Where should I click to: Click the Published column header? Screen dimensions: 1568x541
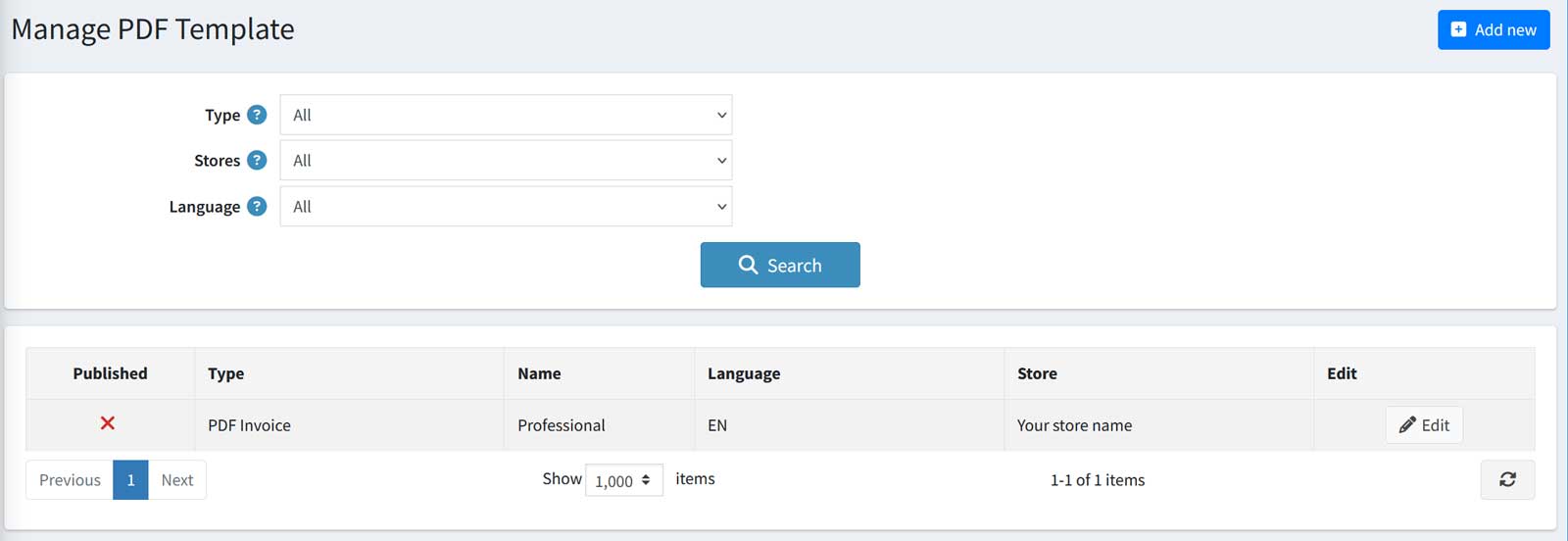[110, 373]
